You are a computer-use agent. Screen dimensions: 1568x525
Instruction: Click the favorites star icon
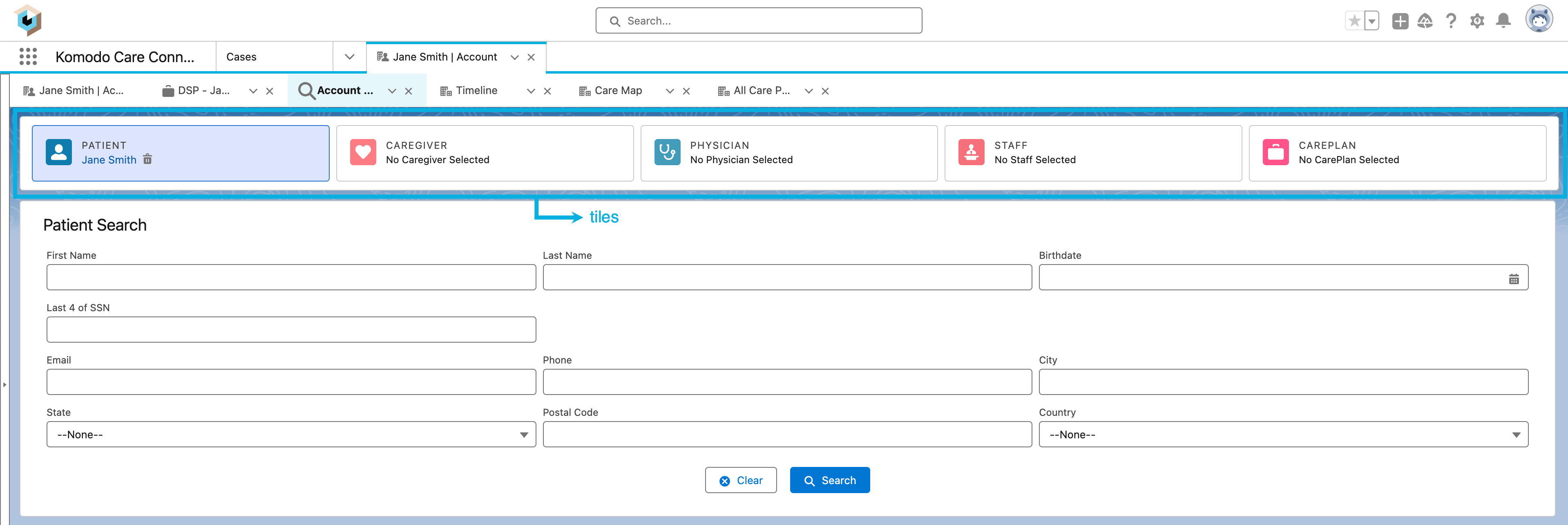coord(1354,21)
